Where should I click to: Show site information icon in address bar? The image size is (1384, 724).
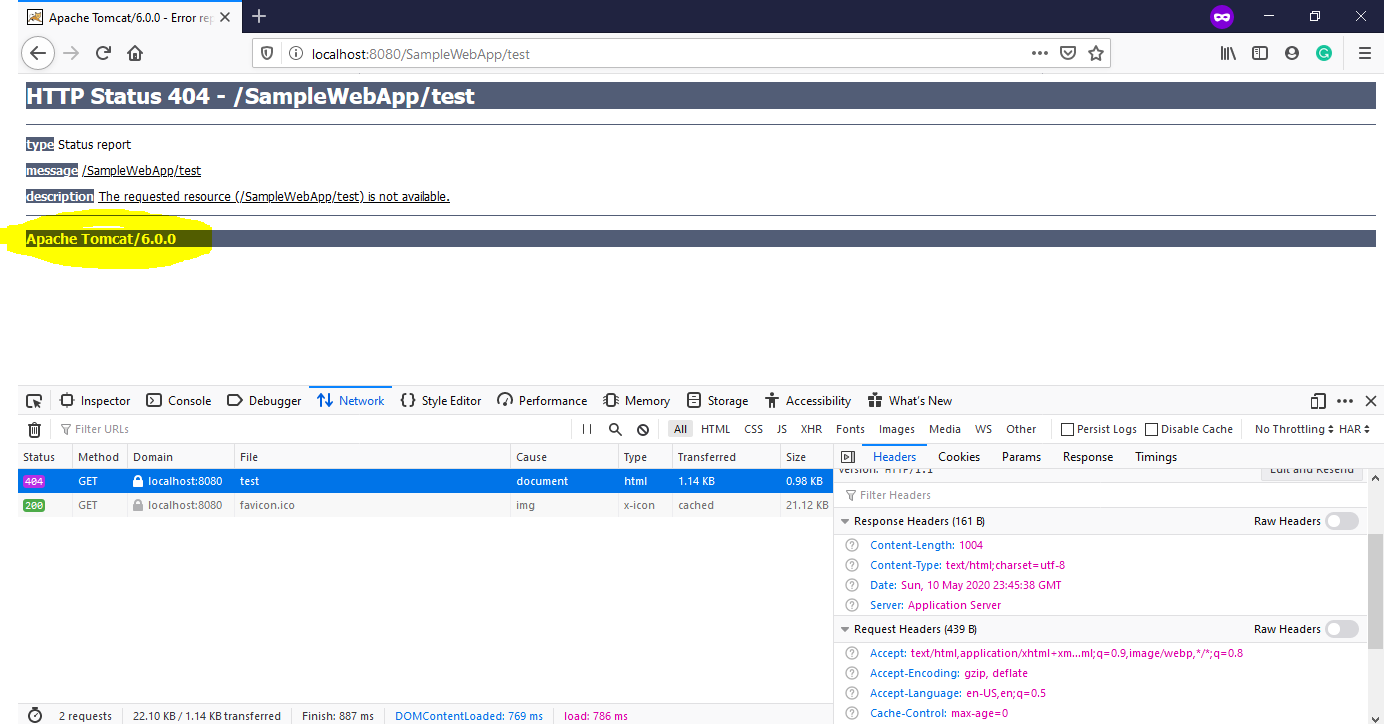point(296,53)
